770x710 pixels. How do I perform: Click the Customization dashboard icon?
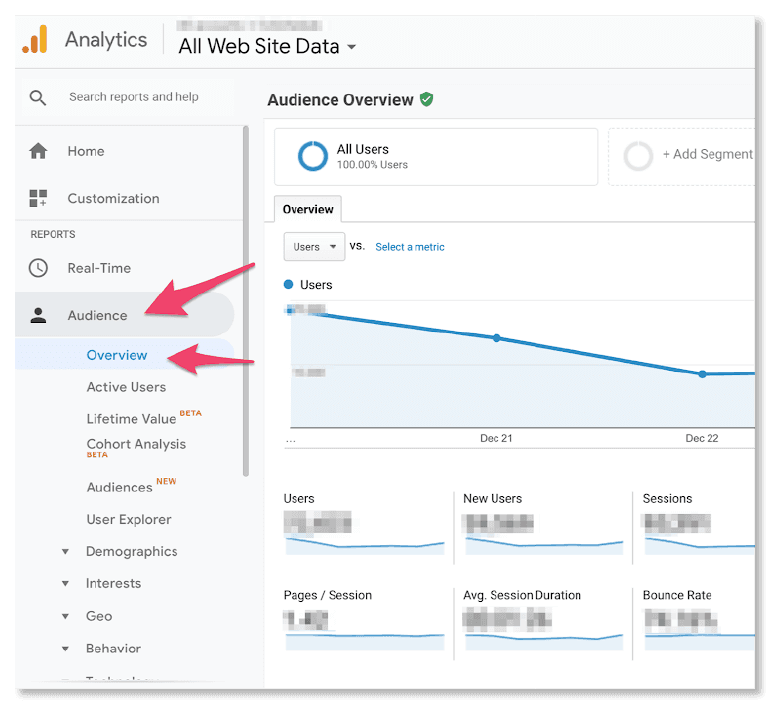[38, 198]
